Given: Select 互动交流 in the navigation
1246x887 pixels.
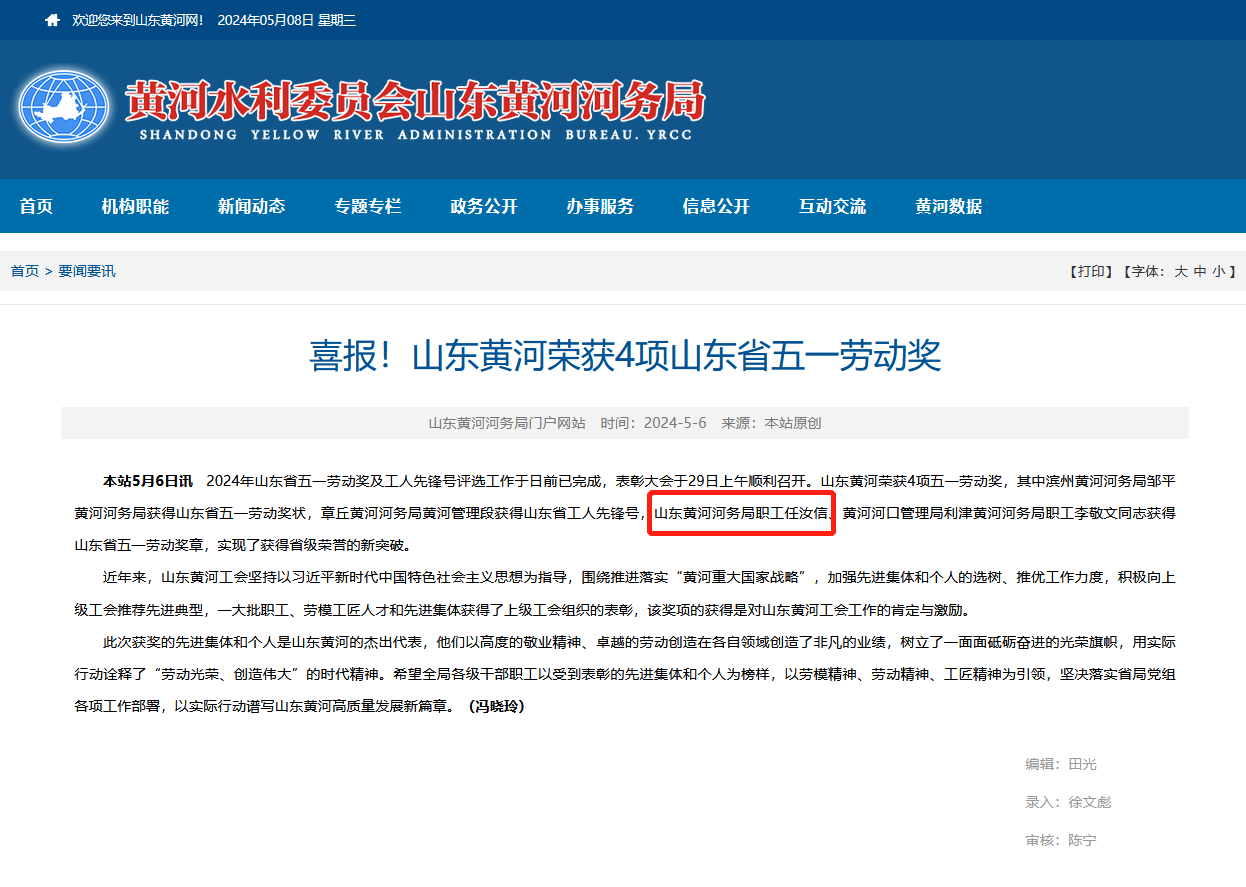Looking at the screenshot, I should click(x=832, y=206).
